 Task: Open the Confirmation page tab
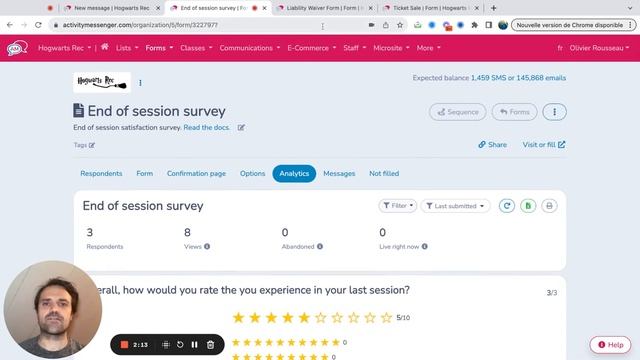coord(196,173)
